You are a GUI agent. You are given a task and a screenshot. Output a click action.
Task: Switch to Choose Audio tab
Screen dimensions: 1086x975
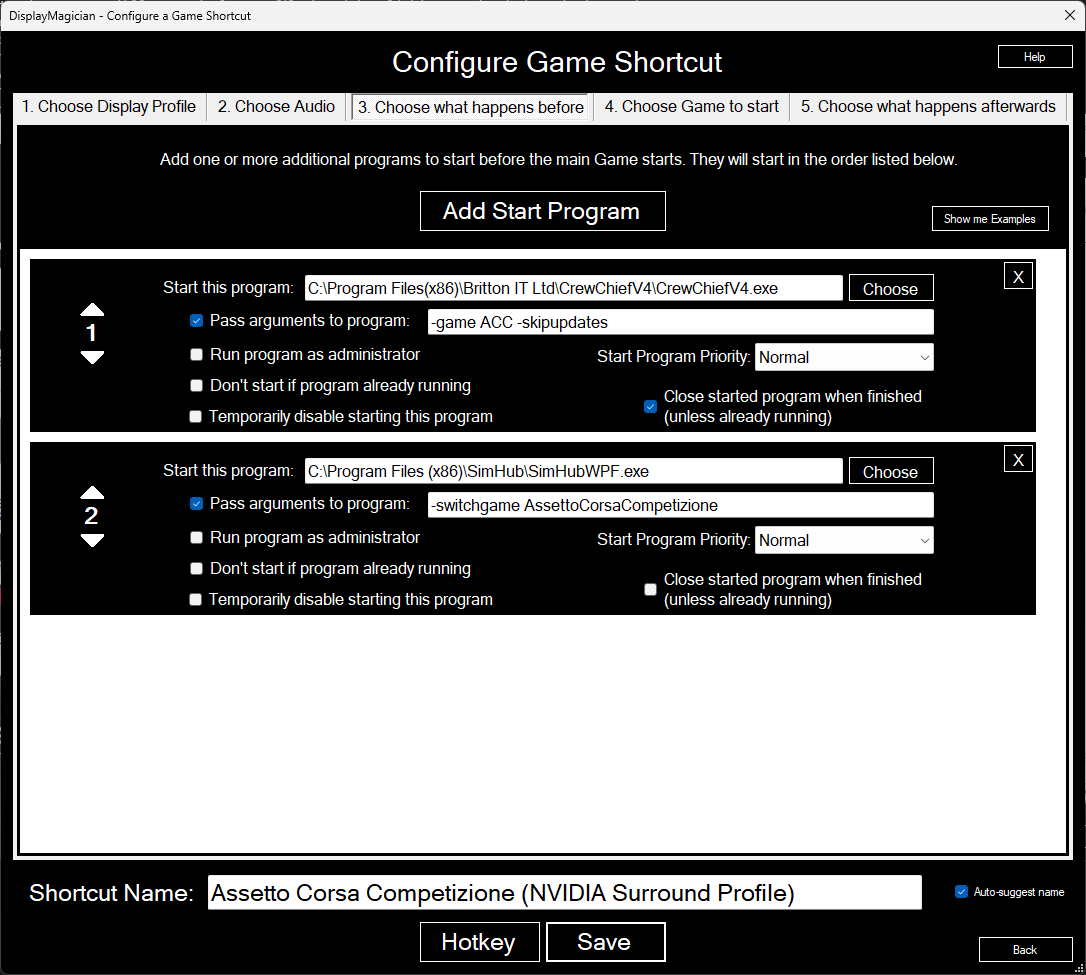276,107
